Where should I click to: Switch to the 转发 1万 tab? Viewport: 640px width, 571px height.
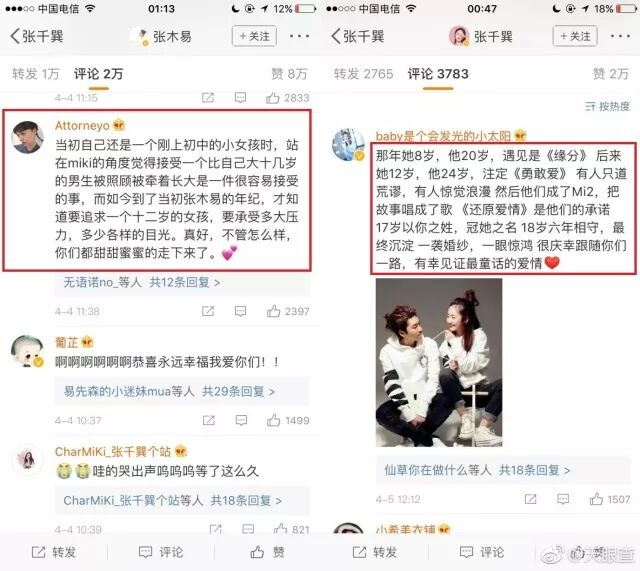point(36,74)
